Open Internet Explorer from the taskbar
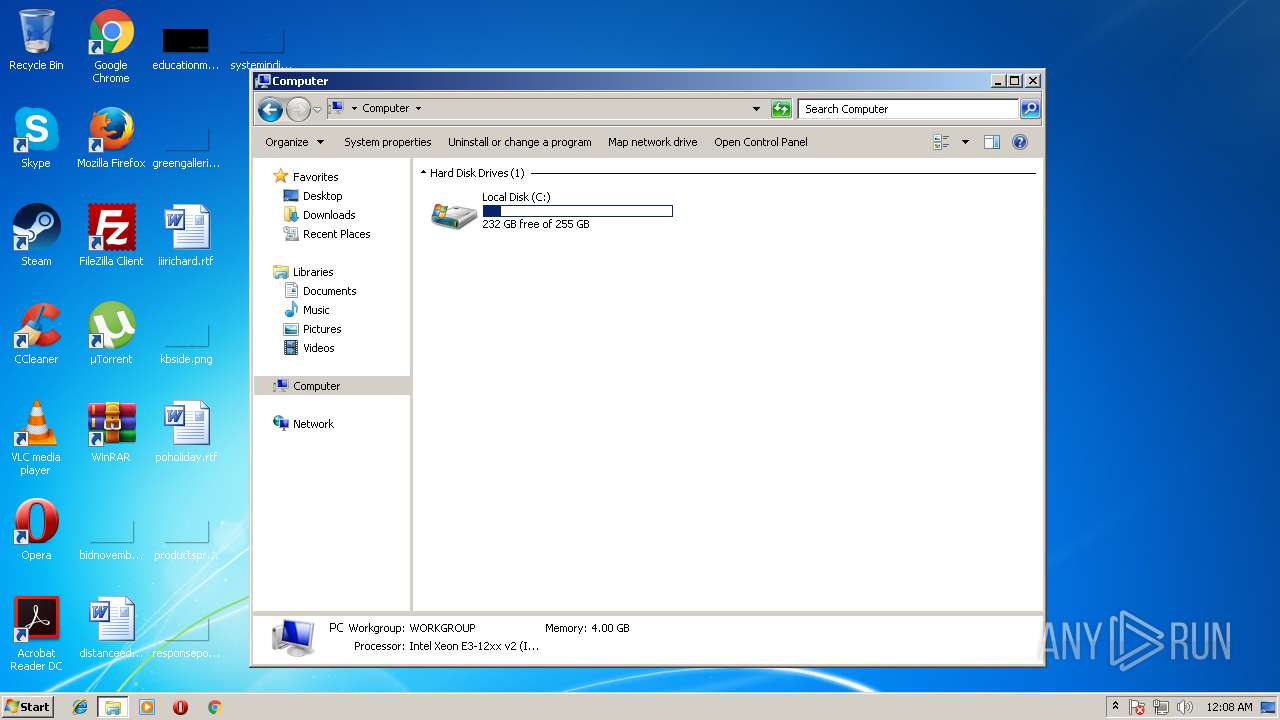 (80, 707)
